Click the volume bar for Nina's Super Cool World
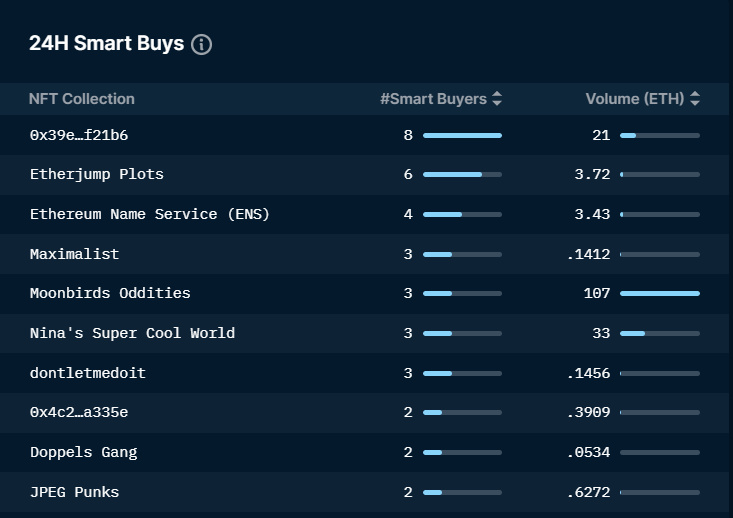733x518 pixels. tap(659, 333)
